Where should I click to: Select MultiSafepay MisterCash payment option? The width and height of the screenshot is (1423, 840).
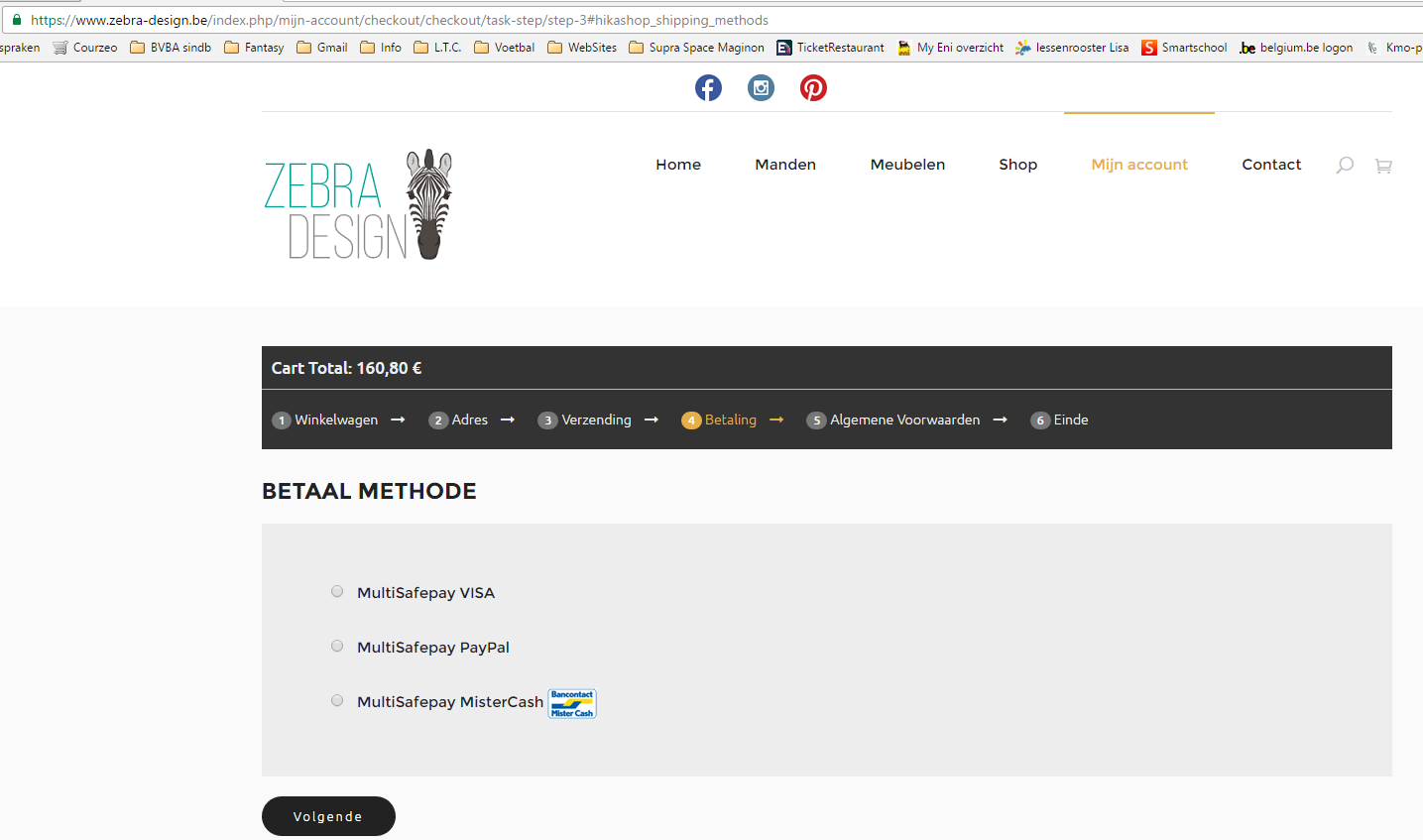point(337,701)
